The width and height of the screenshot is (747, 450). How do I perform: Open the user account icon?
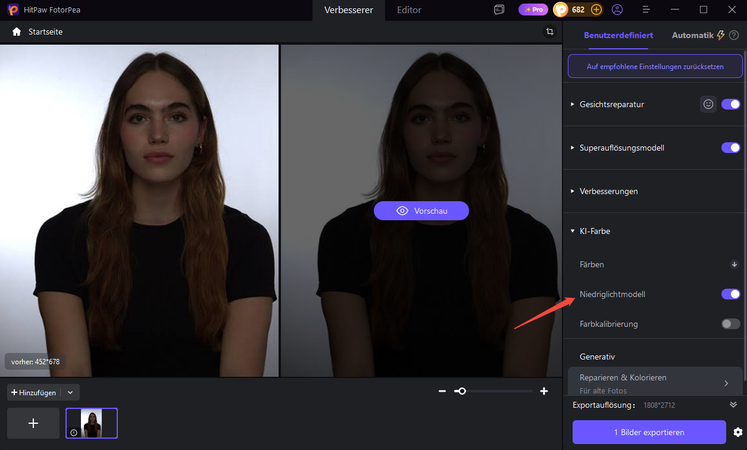point(617,10)
